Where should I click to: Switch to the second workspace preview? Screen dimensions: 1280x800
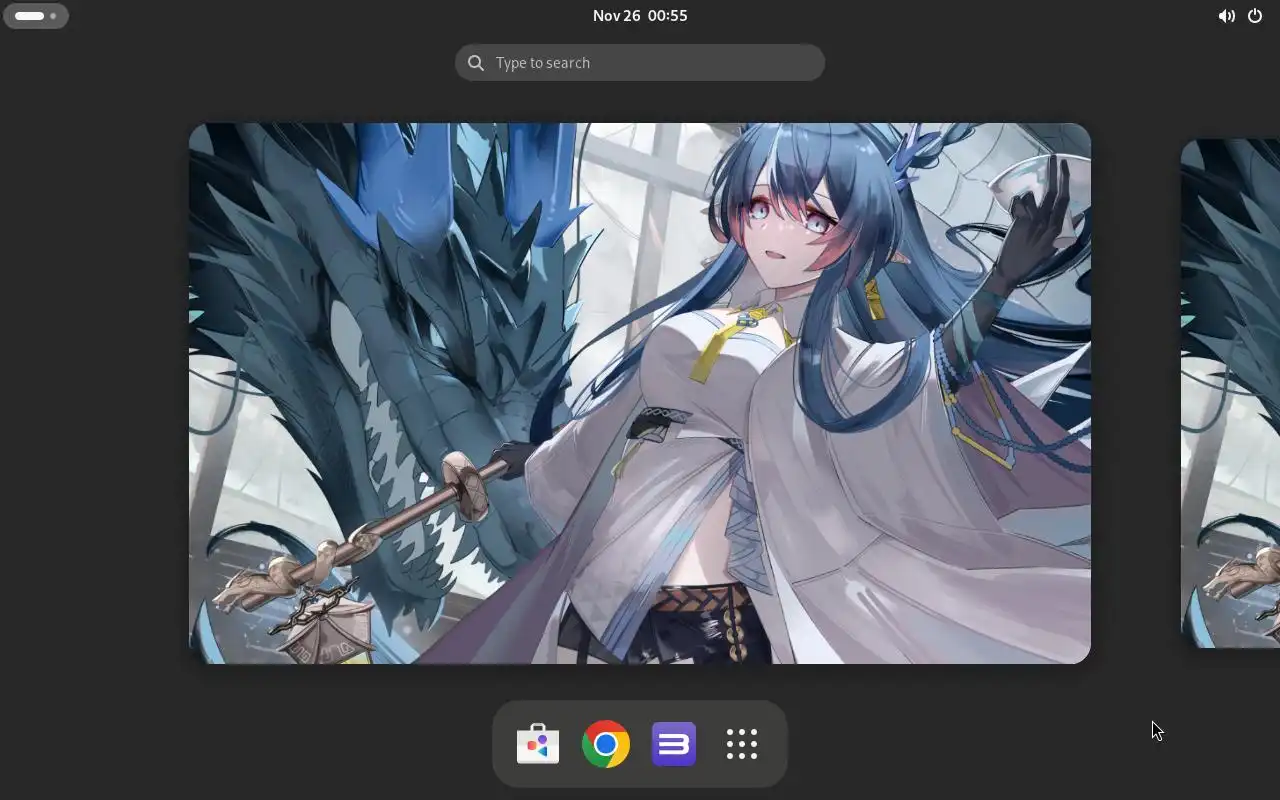[1231, 393]
